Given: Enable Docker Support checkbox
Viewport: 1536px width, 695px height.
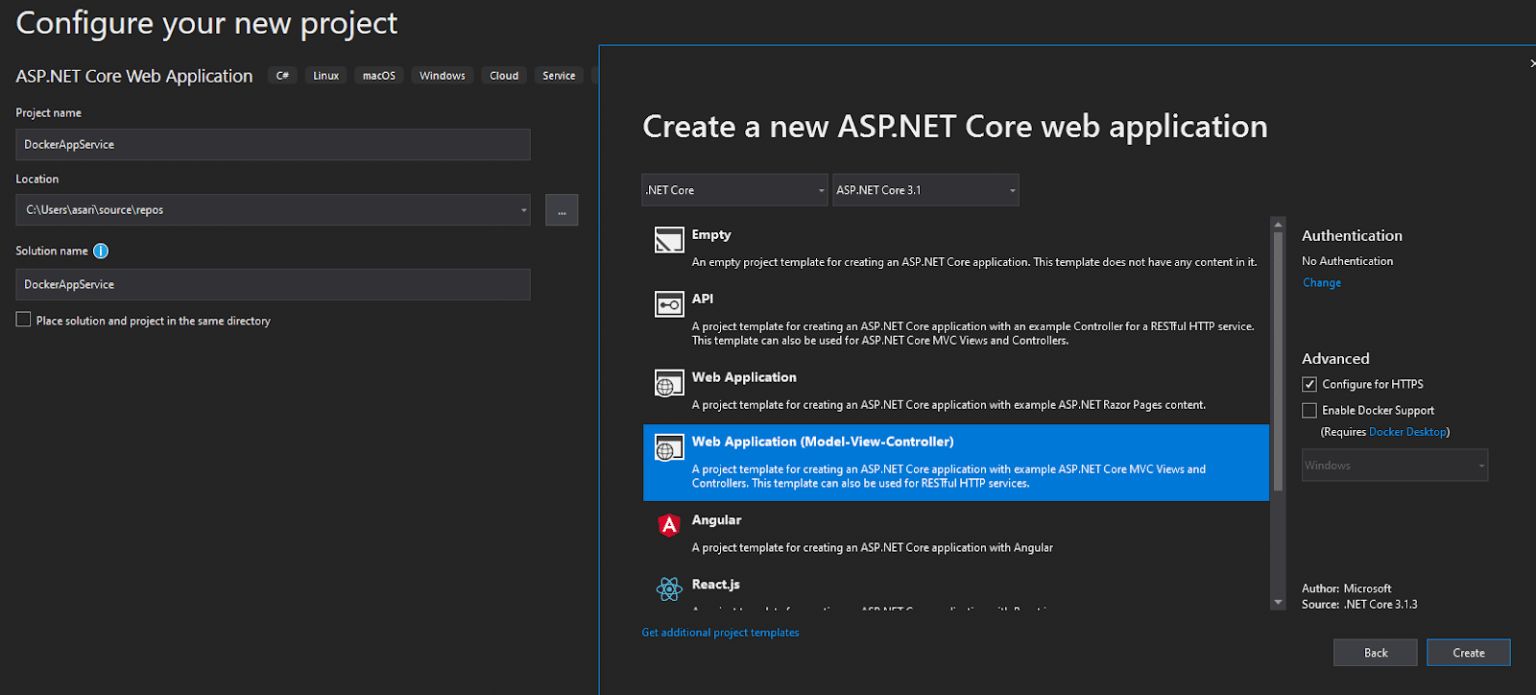Looking at the screenshot, I should click(1310, 410).
